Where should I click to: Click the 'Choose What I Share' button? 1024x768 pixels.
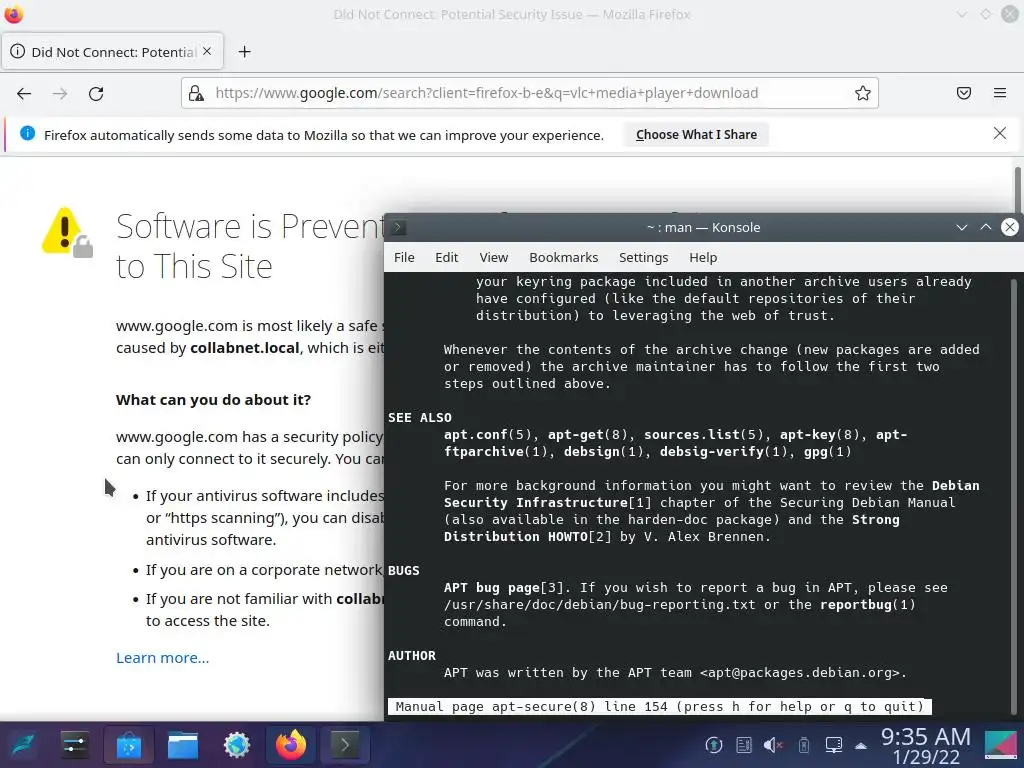pos(696,135)
